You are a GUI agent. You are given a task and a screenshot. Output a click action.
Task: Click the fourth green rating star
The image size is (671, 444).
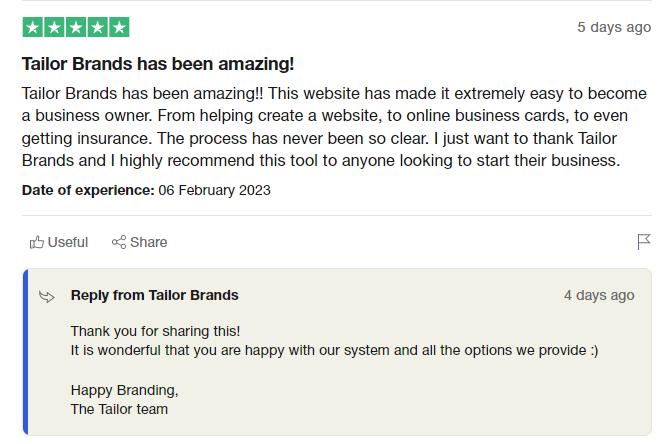[97, 28]
